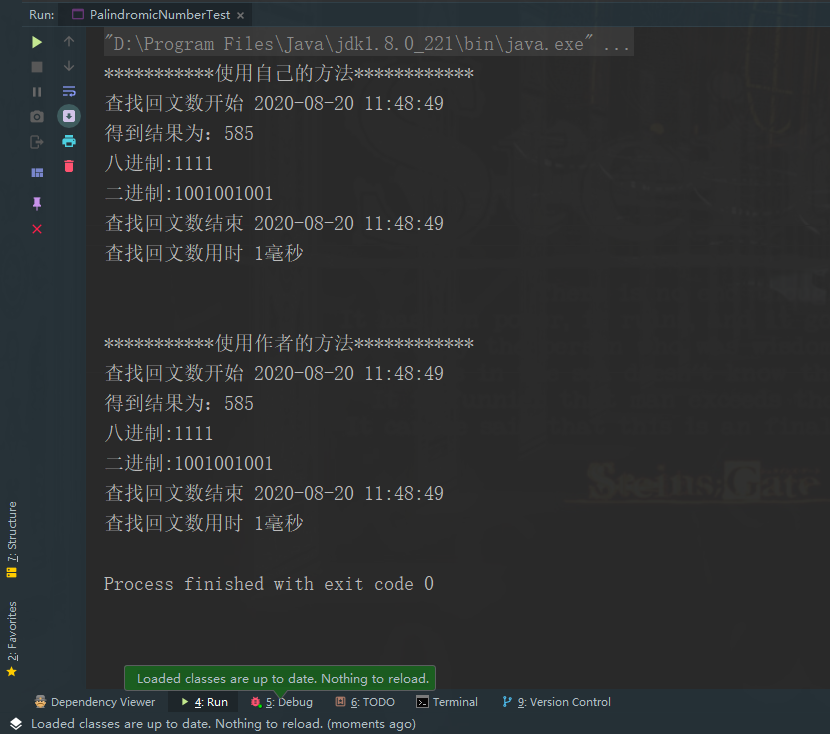Viewport: 830px width, 734px height.
Task: Click the green 'Nothing to reload' notification balloon
Action: [280, 678]
